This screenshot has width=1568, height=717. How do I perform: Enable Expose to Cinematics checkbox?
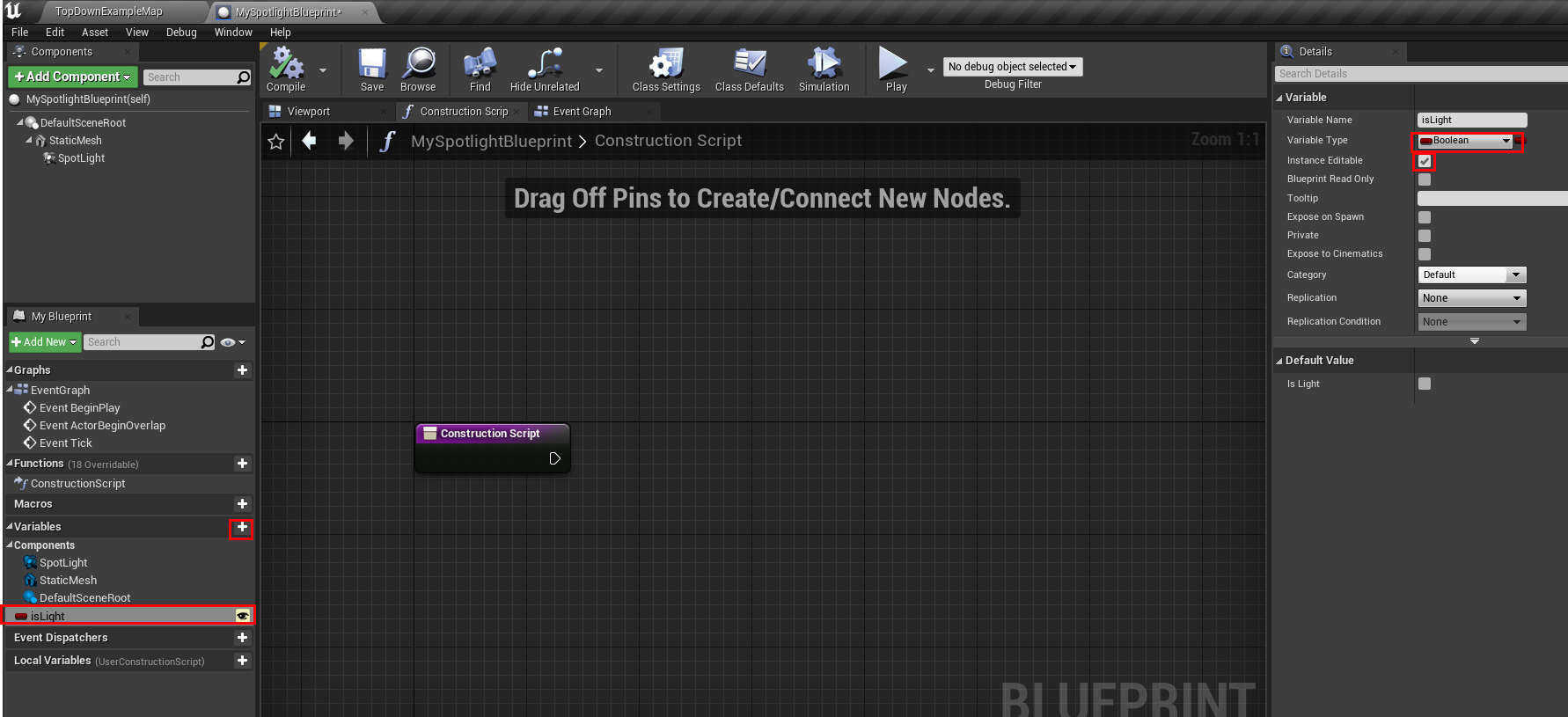tap(1425, 254)
